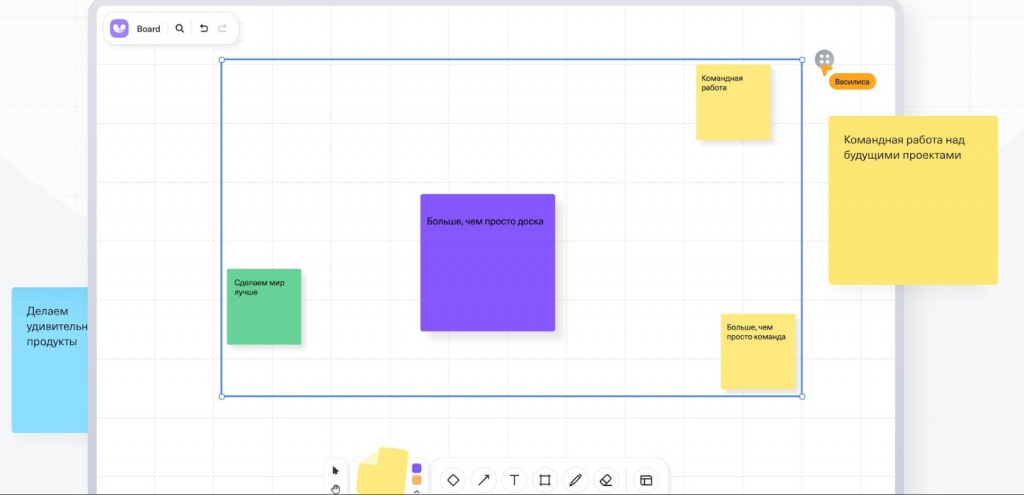Click the gray grid cursor avatar icon
Screen dimensions: 1024x495
point(825,59)
